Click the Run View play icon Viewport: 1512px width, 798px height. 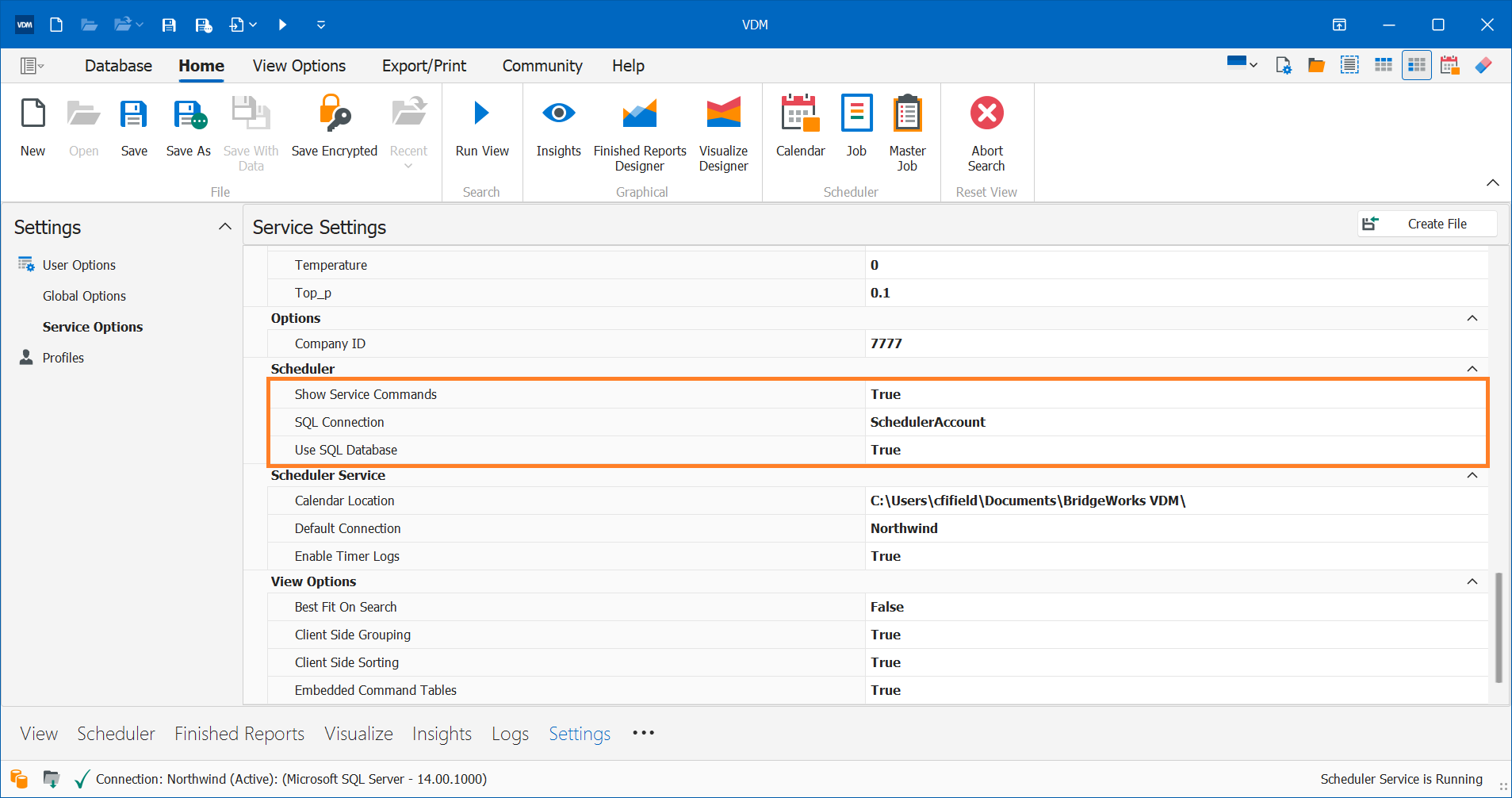click(481, 113)
